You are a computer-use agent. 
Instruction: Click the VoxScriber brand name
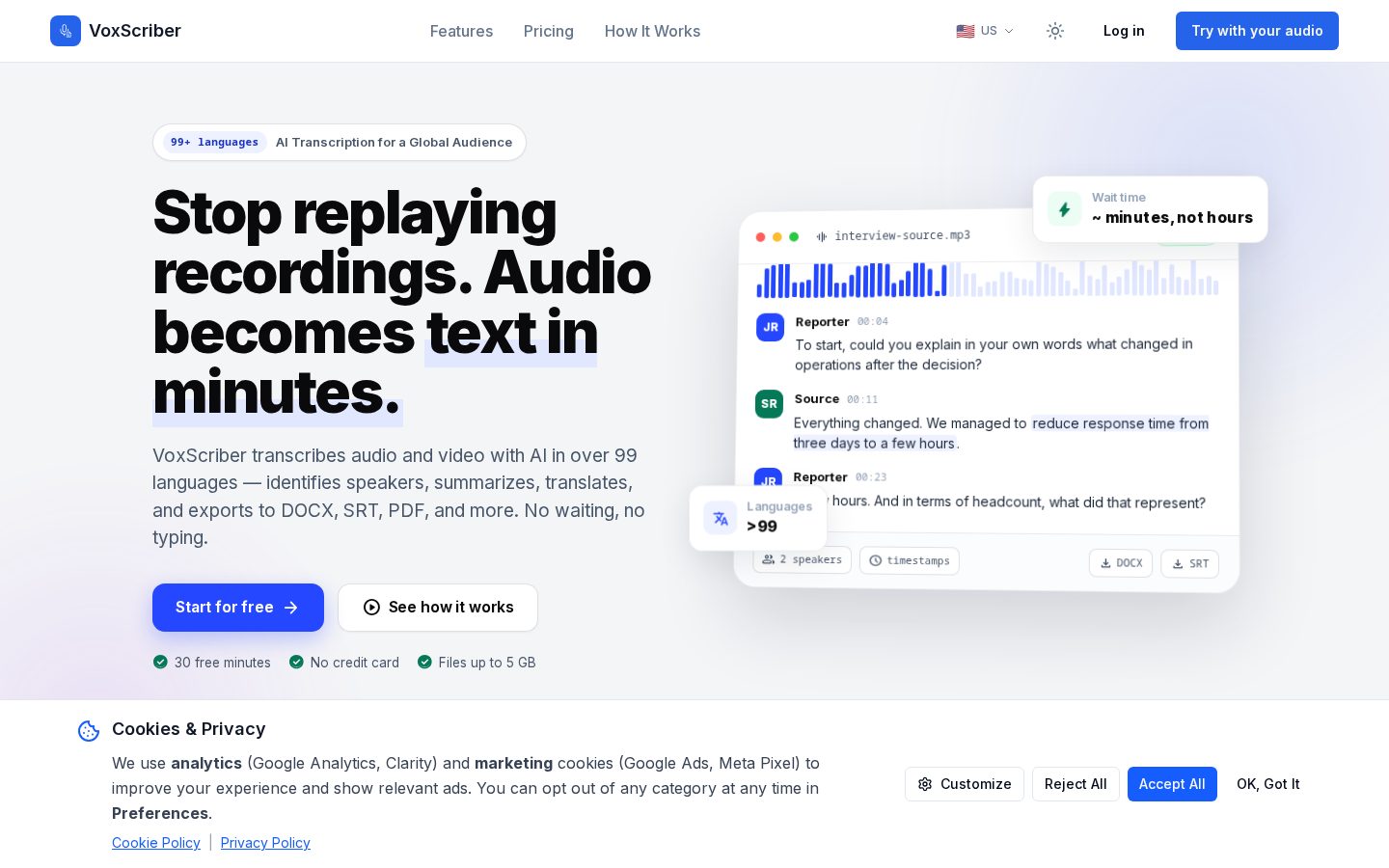point(135,31)
